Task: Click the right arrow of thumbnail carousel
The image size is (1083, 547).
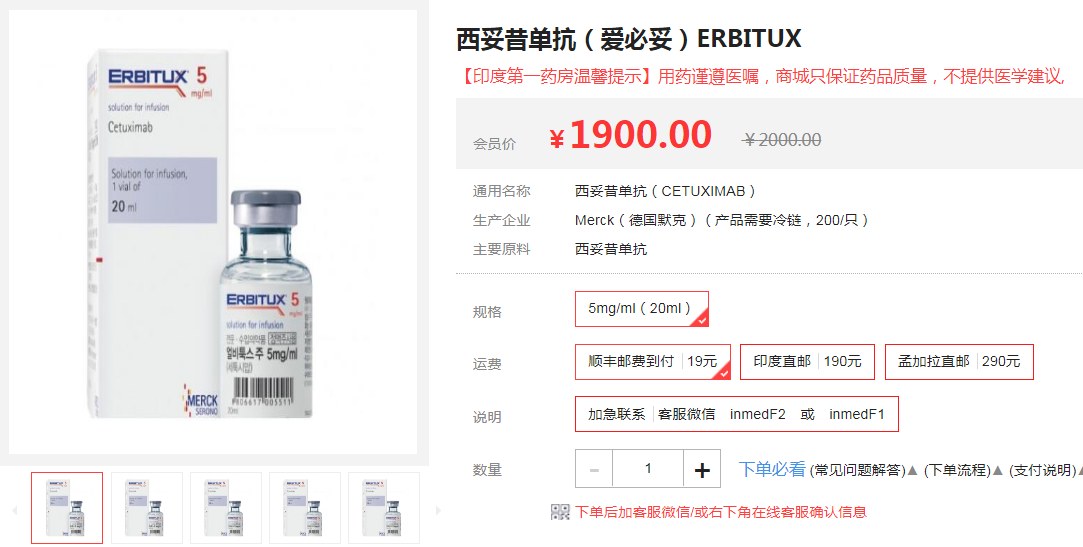Action: (437, 510)
